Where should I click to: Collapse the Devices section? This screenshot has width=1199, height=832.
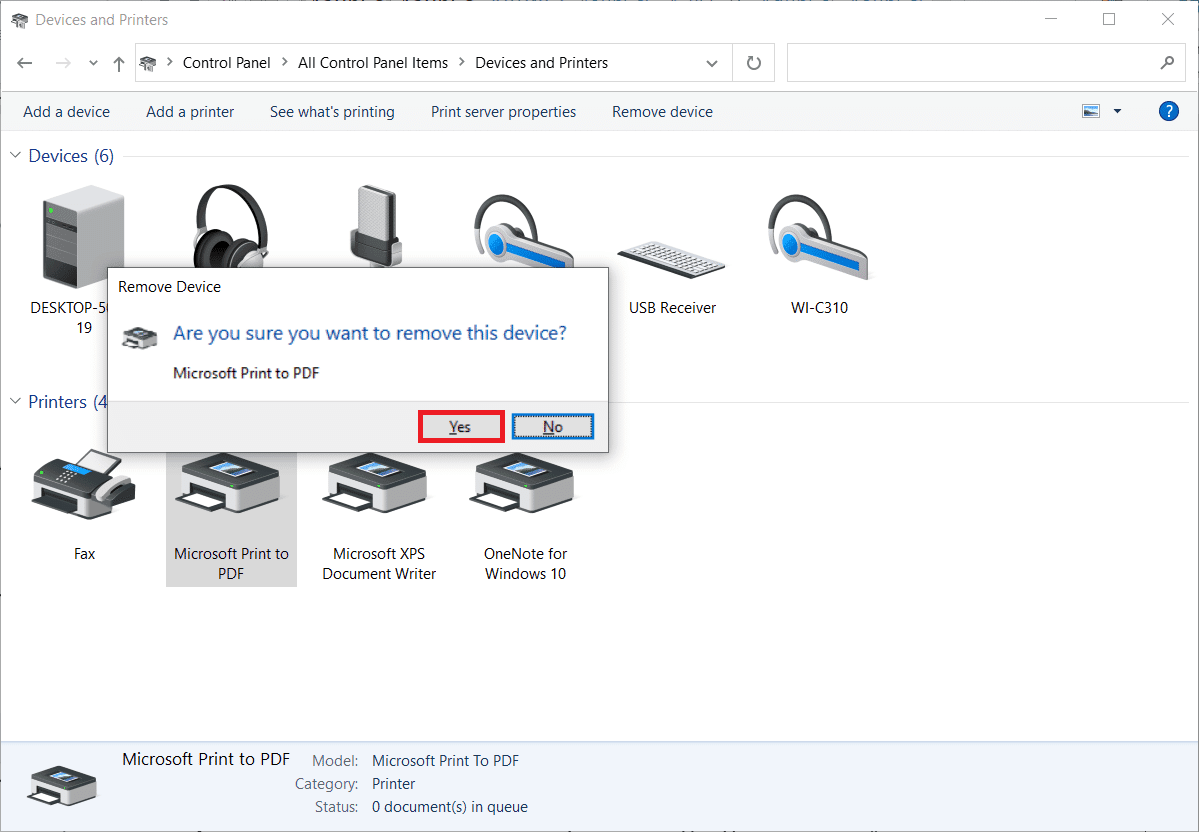pos(15,156)
